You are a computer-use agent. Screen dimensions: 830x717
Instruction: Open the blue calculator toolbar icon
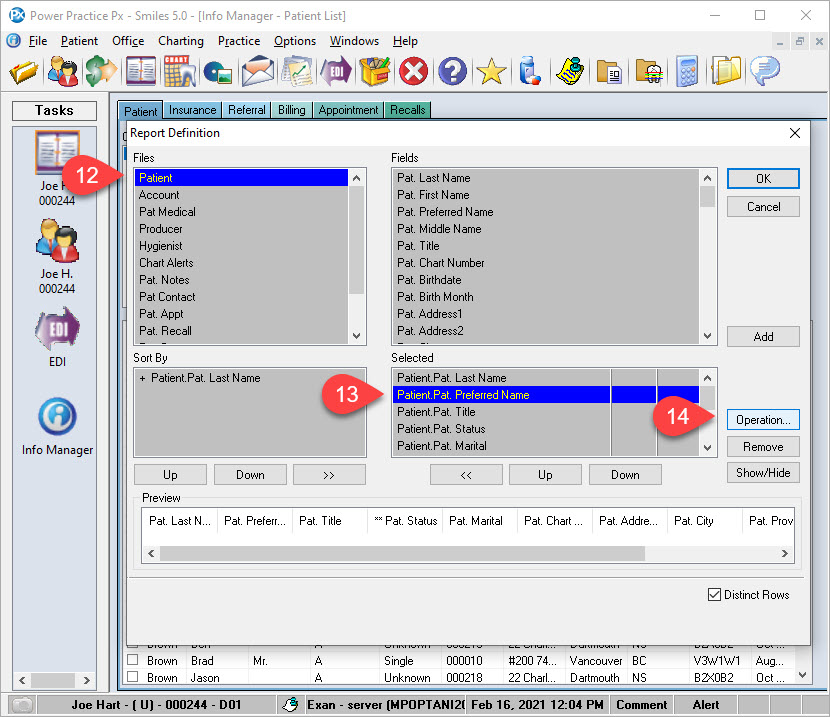687,71
